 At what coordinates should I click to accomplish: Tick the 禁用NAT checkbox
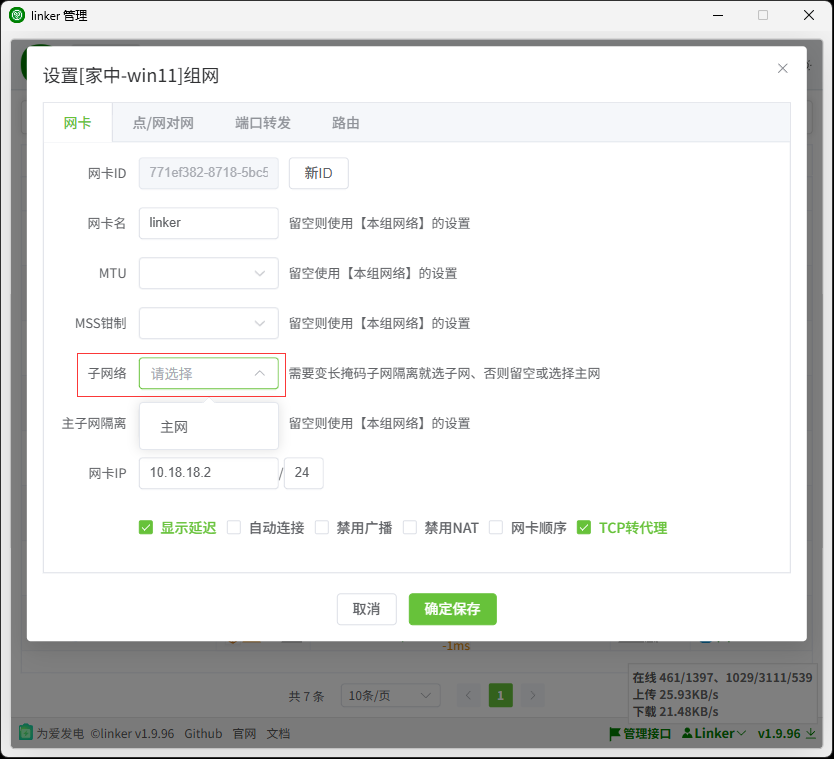(x=410, y=528)
